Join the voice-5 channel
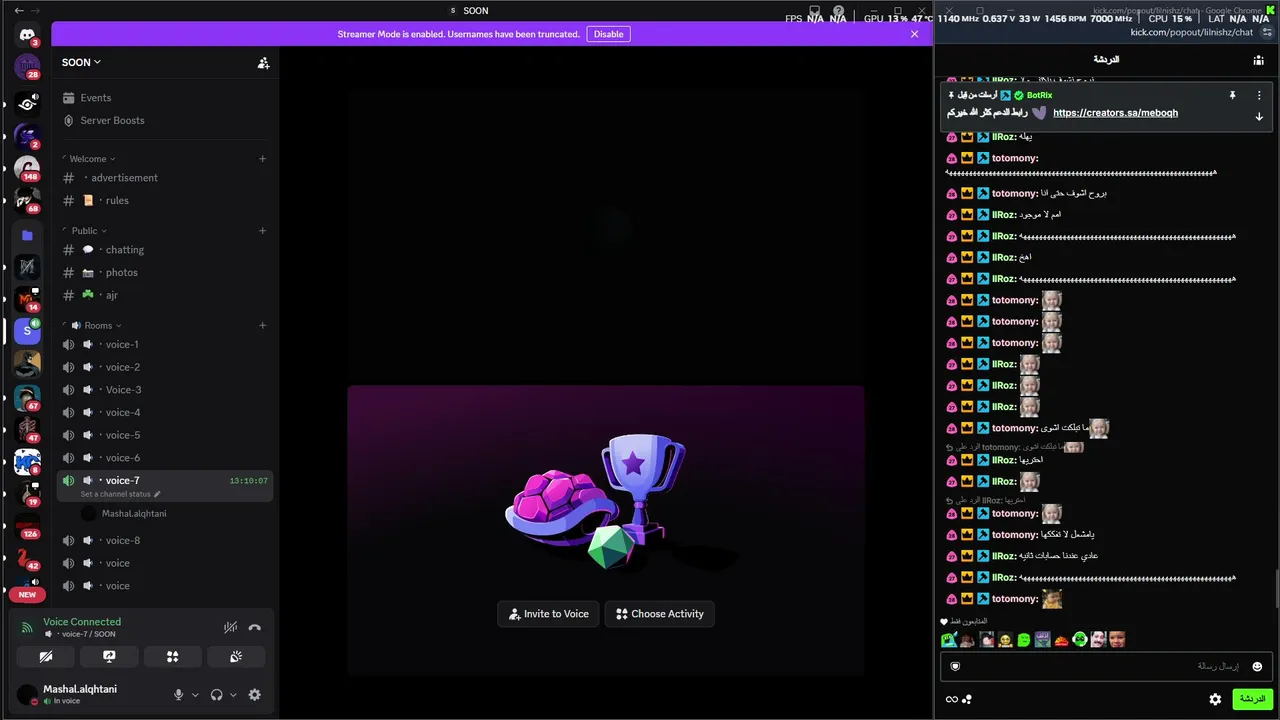The width and height of the screenshot is (1280, 720). pos(165,435)
